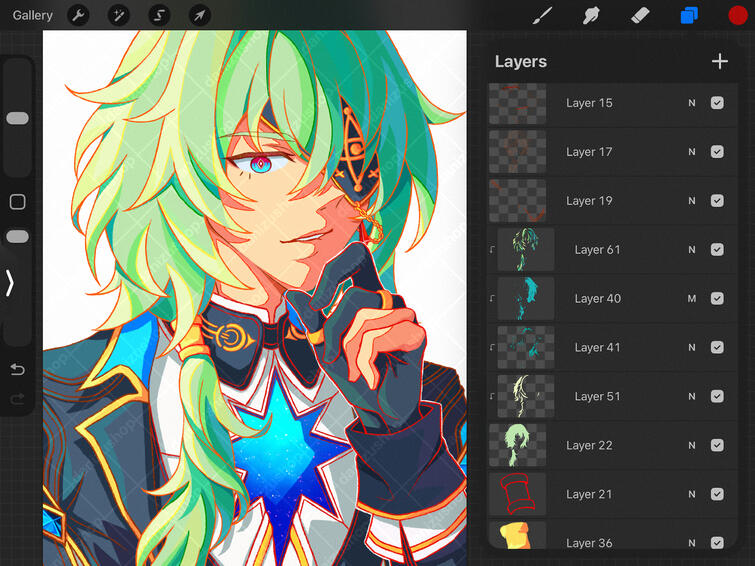755x566 pixels.
Task: Select the Smudge tool
Action: click(591, 16)
